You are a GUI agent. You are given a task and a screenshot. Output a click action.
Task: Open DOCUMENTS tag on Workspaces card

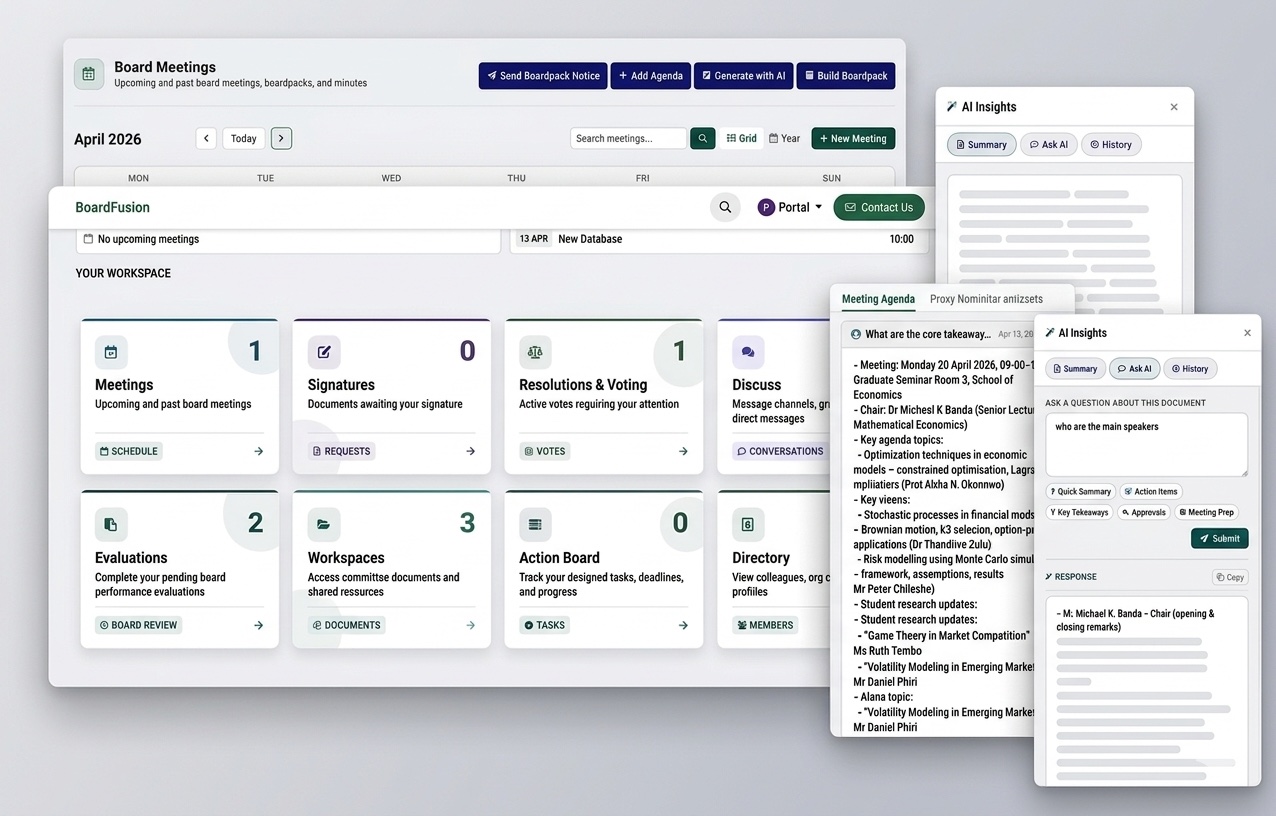(x=347, y=625)
